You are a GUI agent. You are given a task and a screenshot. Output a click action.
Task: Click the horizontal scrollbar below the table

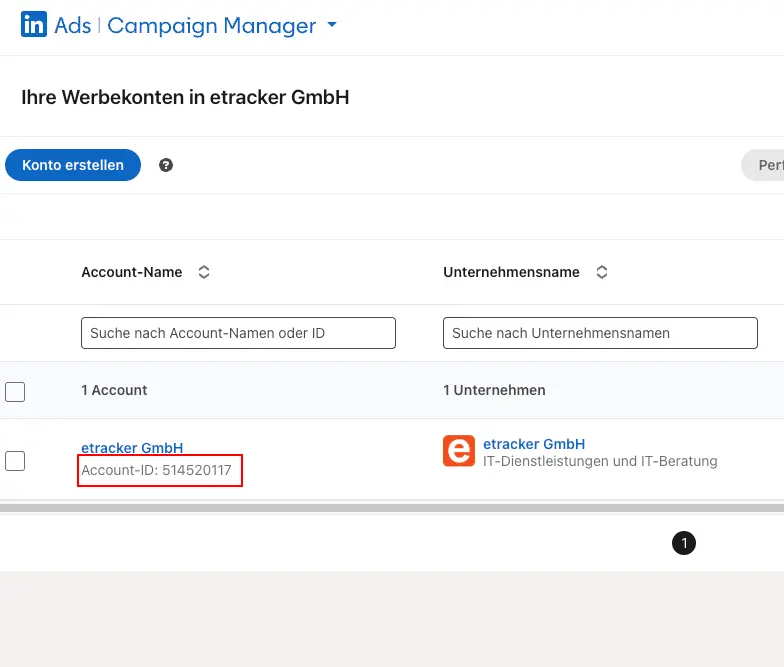(x=392, y=508)
